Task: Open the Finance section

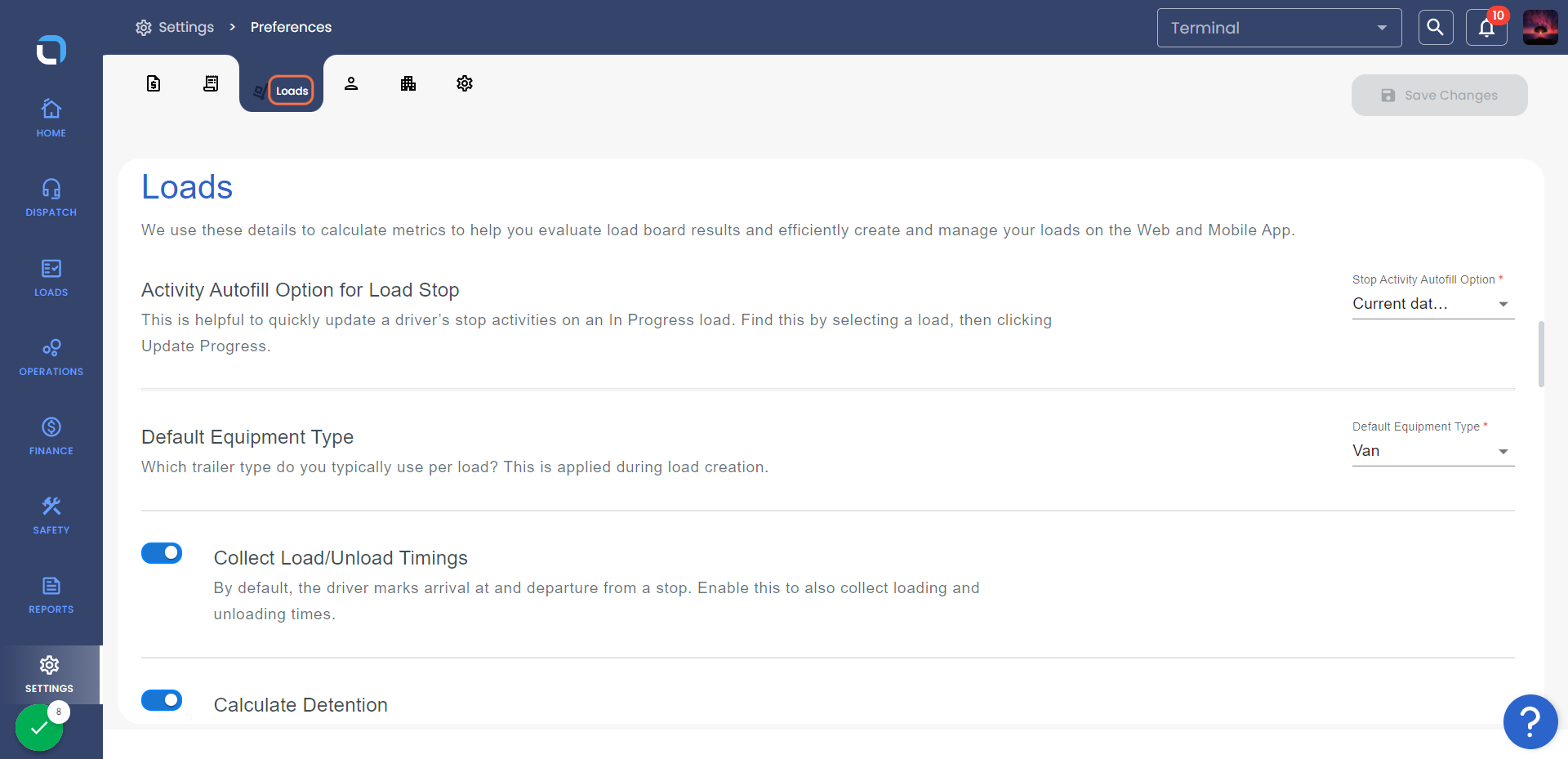Action: pos(51,435)
